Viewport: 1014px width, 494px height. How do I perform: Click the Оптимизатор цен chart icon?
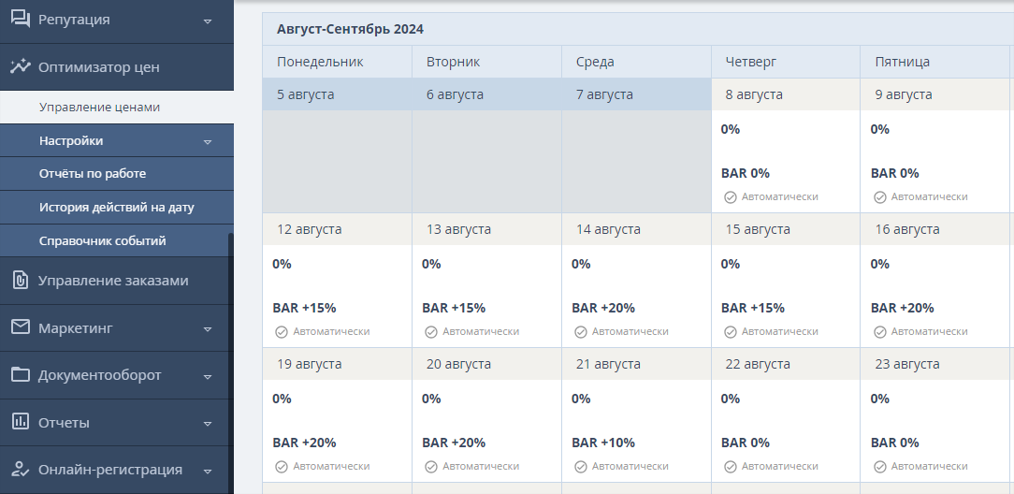pos(21,67)
